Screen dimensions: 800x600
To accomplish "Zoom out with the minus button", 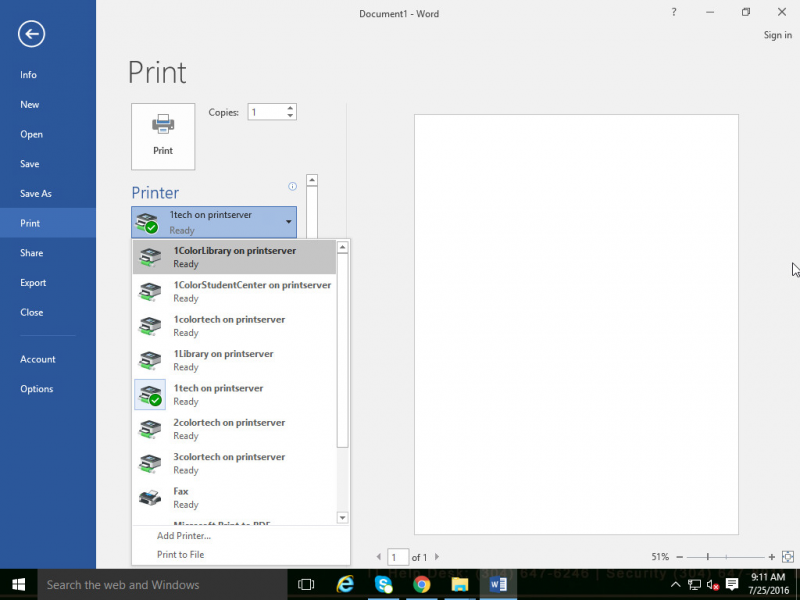I will (680, 557).
